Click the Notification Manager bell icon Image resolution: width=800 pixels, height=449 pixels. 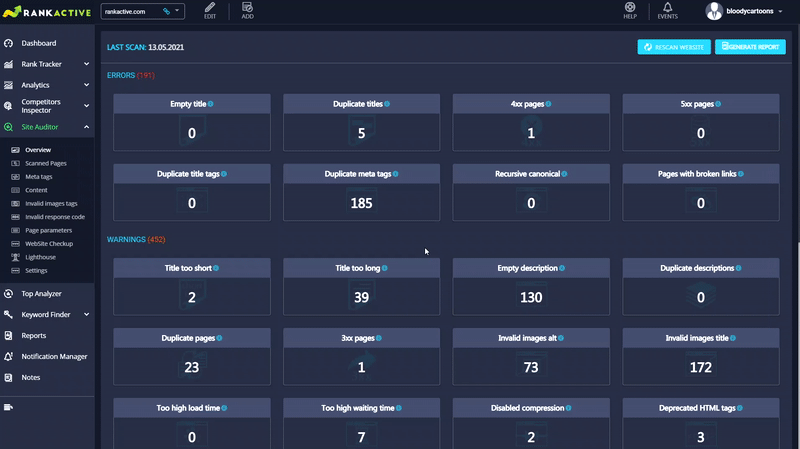8,357
